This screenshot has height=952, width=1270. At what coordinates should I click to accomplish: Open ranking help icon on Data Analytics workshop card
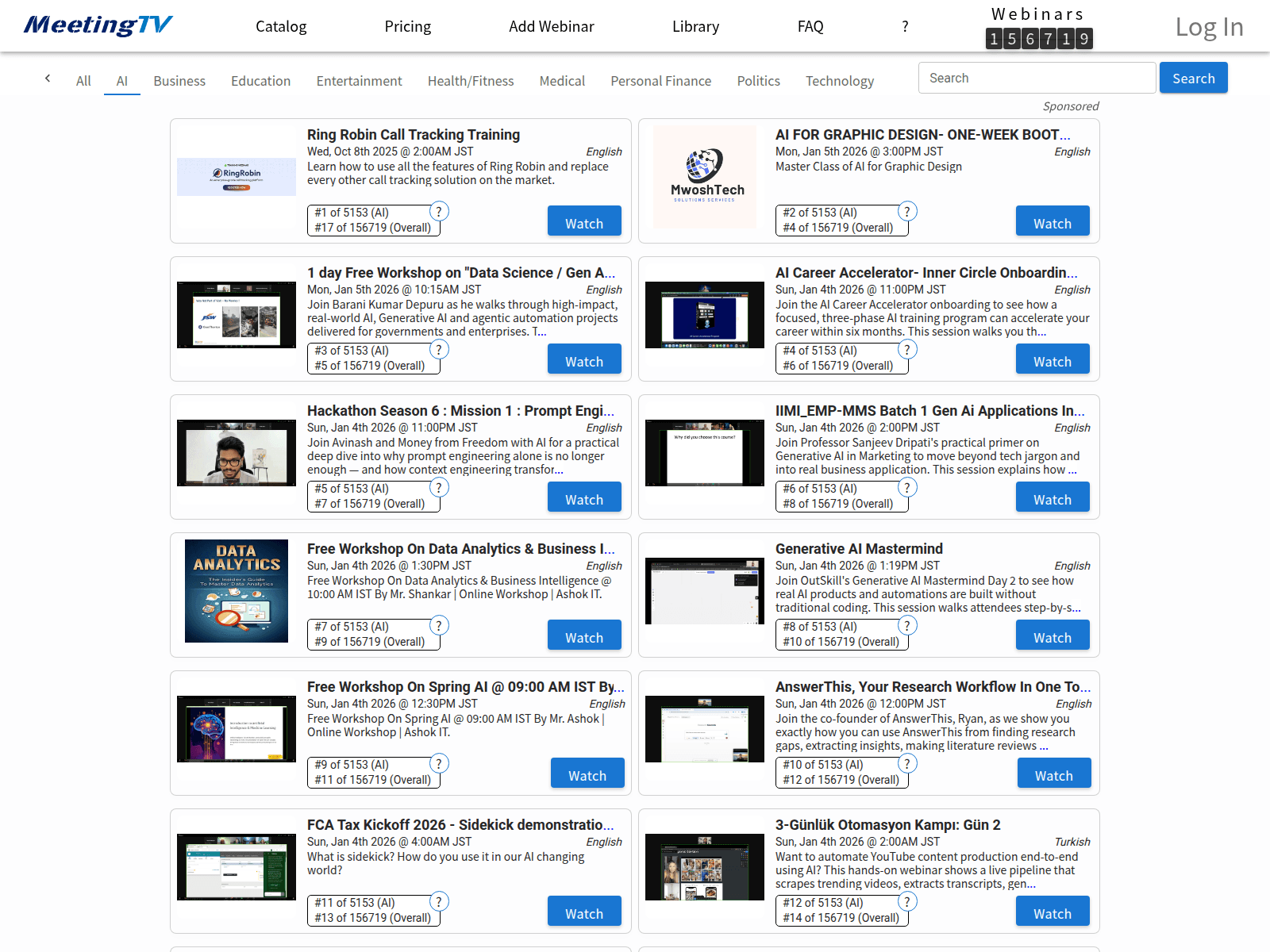coord(439,625)
